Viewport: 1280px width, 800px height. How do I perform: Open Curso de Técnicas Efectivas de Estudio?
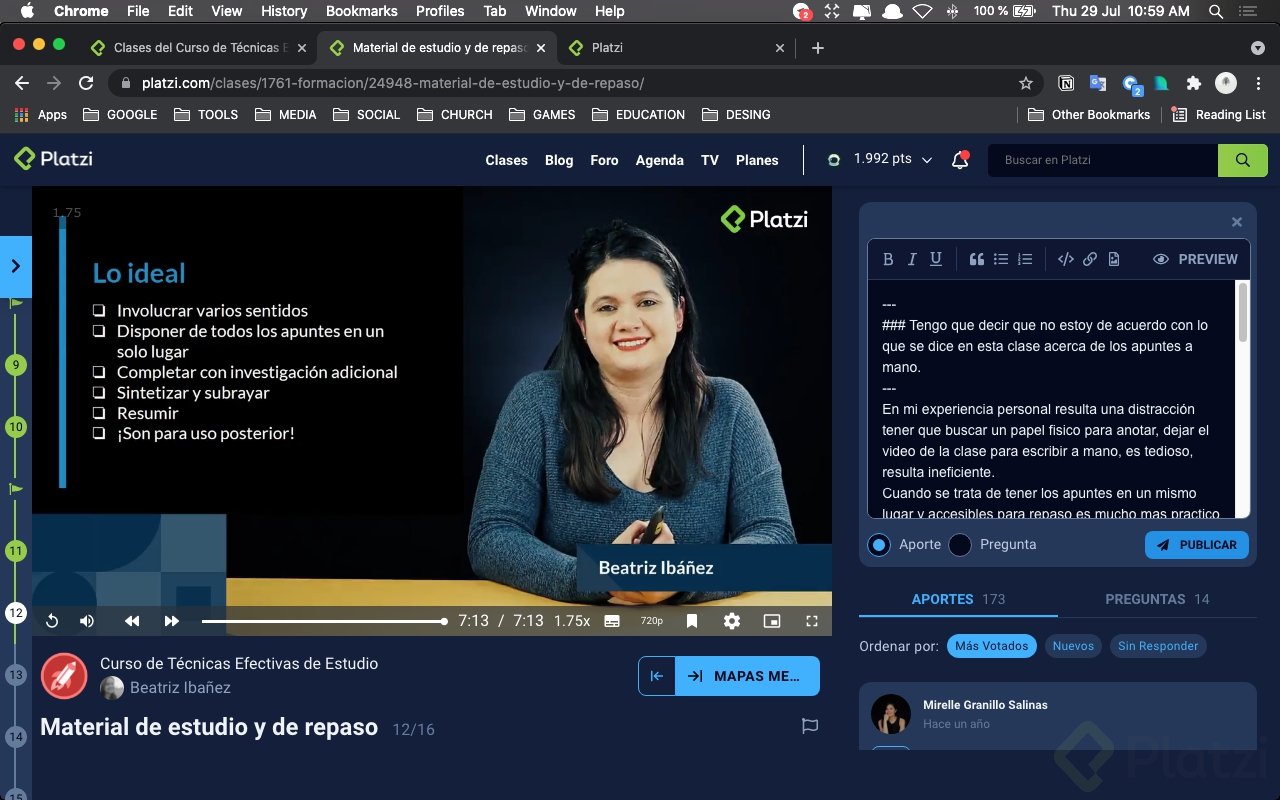239,663
